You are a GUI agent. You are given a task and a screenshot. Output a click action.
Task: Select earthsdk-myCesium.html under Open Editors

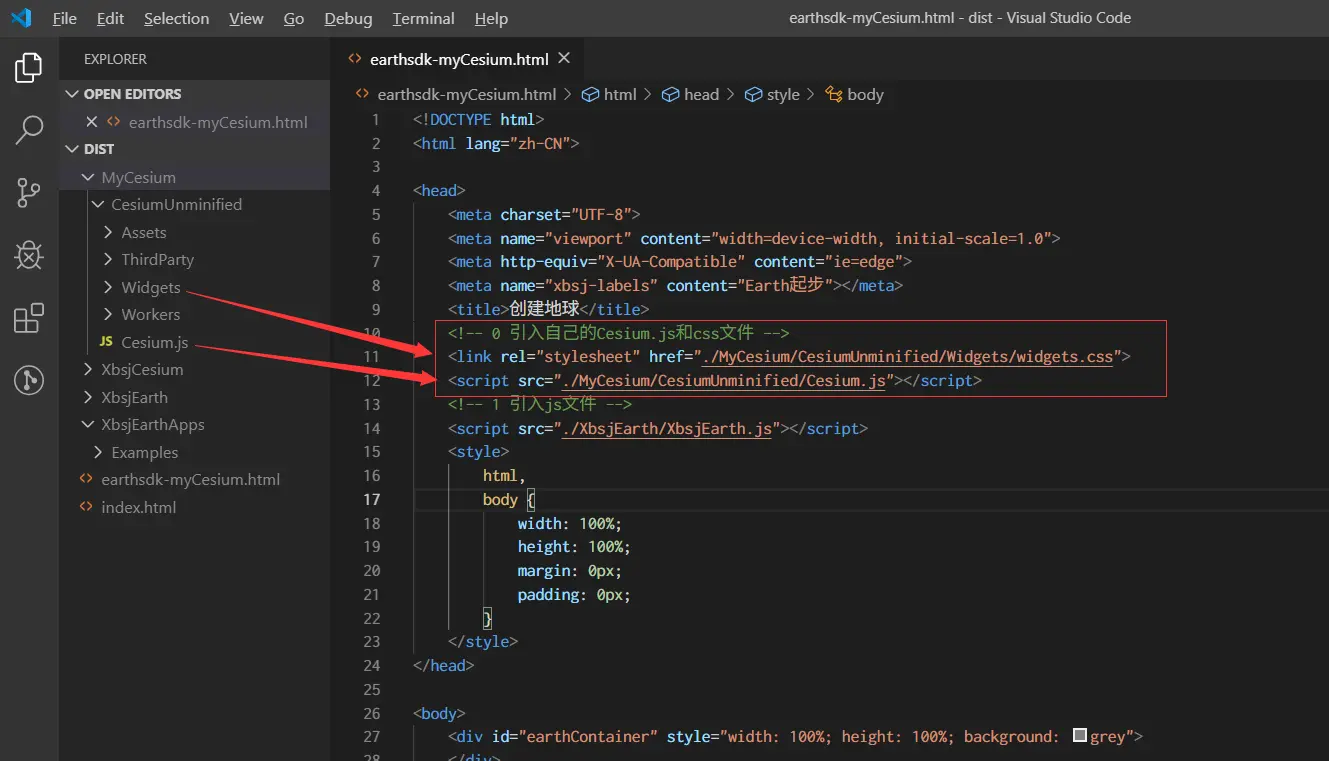pos(194,122)
